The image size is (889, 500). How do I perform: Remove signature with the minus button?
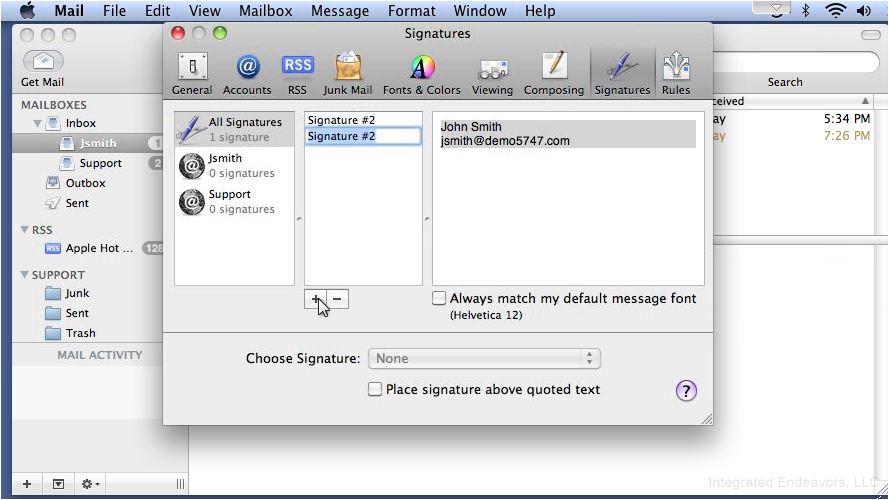pos(337,299)
